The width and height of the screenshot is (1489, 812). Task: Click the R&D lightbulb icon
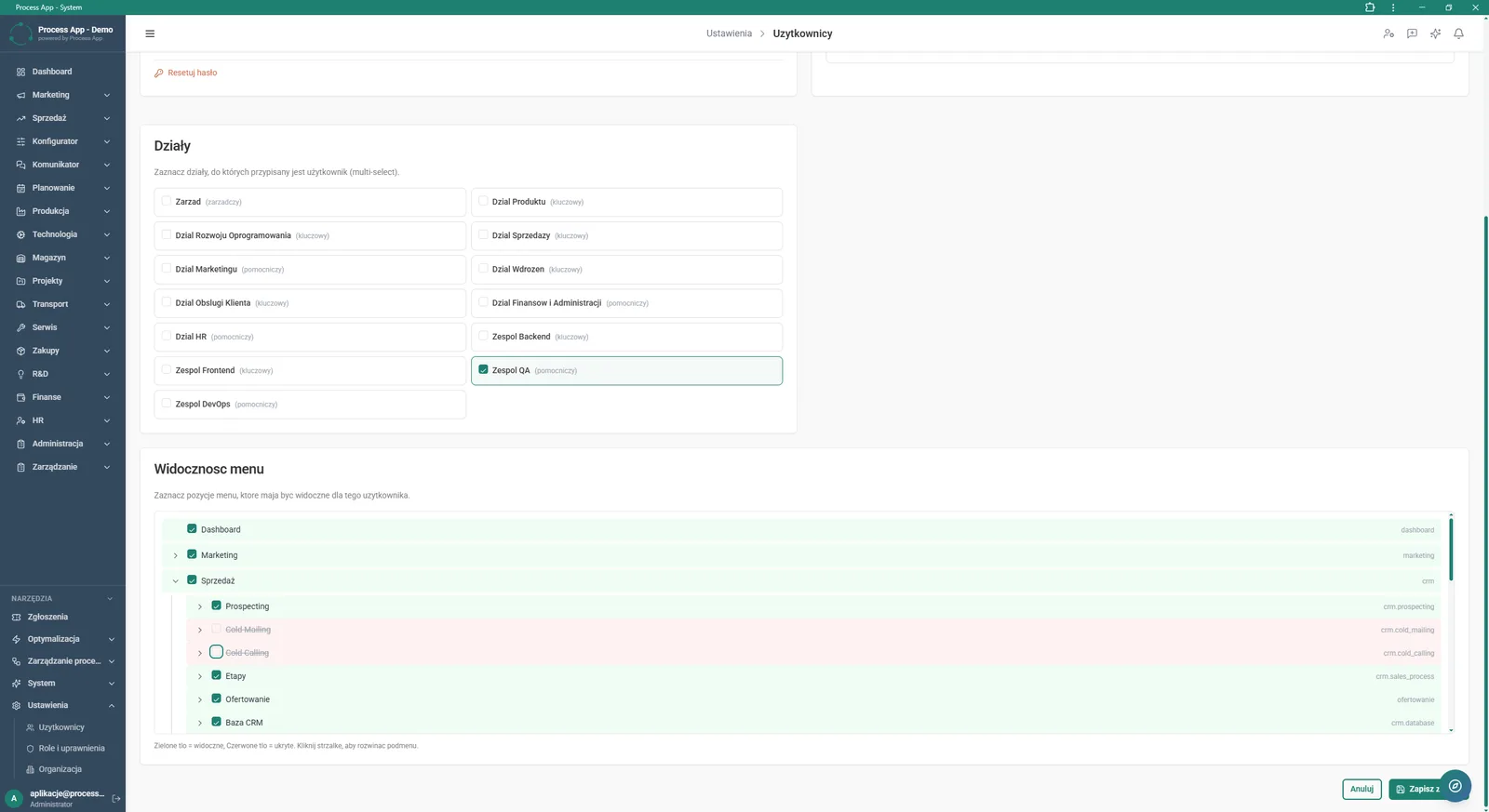click(20, 374)
